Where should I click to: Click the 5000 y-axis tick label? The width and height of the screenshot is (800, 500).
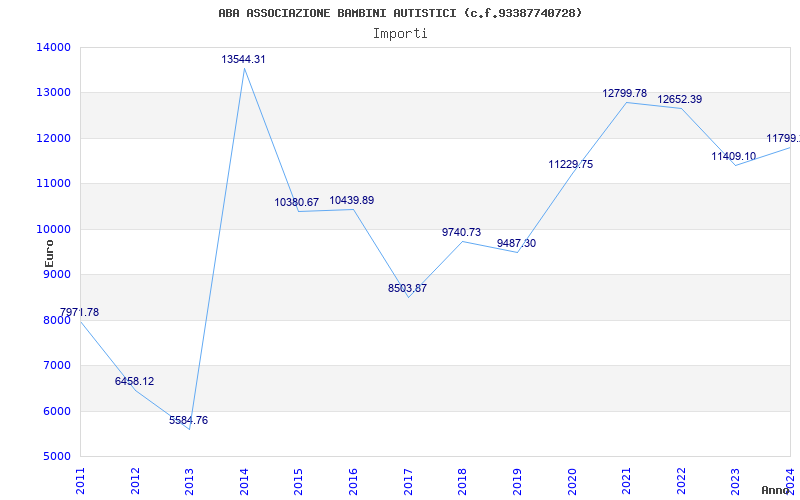tap(56, 456)
